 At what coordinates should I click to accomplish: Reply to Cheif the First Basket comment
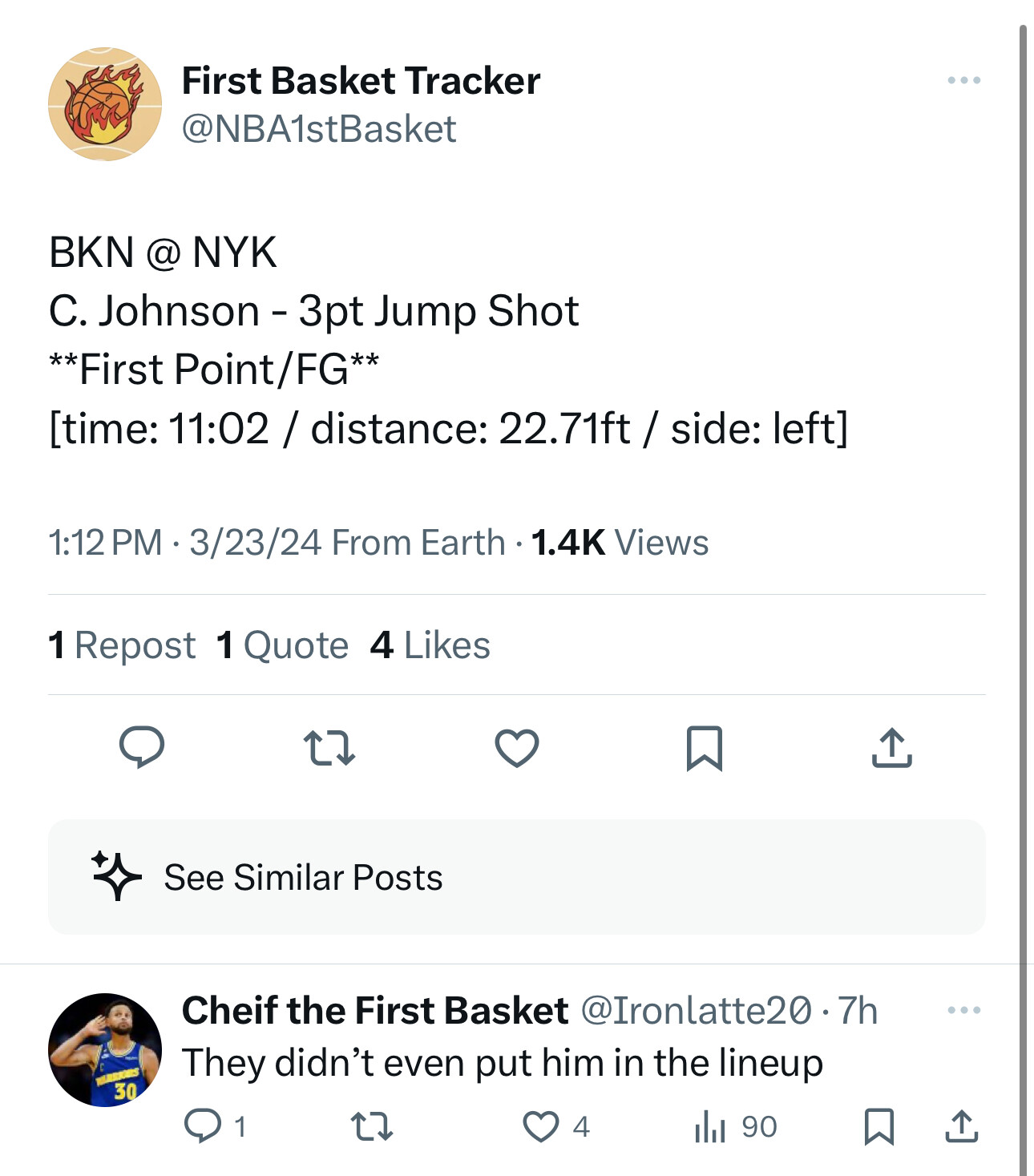coord(203,1126)
